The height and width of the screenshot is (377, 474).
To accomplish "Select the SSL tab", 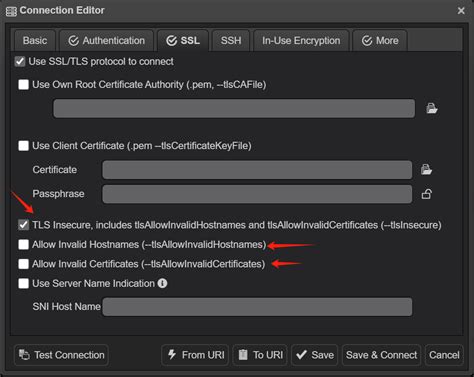I will 183,41.
